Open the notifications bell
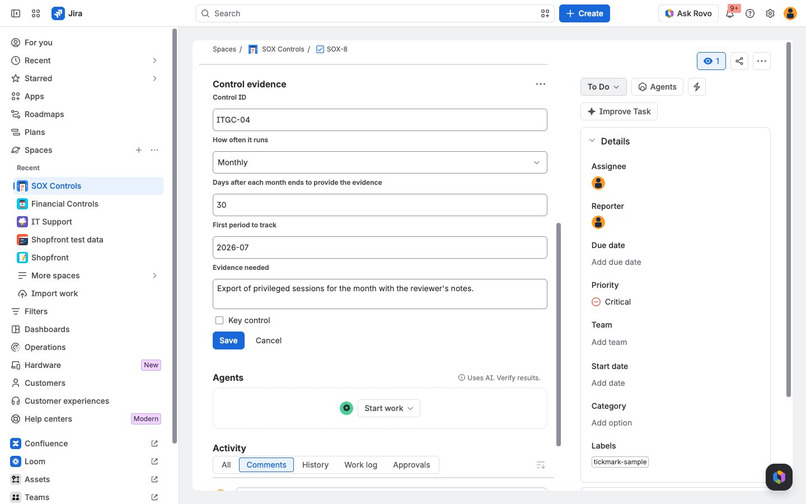 pos(730,13)
